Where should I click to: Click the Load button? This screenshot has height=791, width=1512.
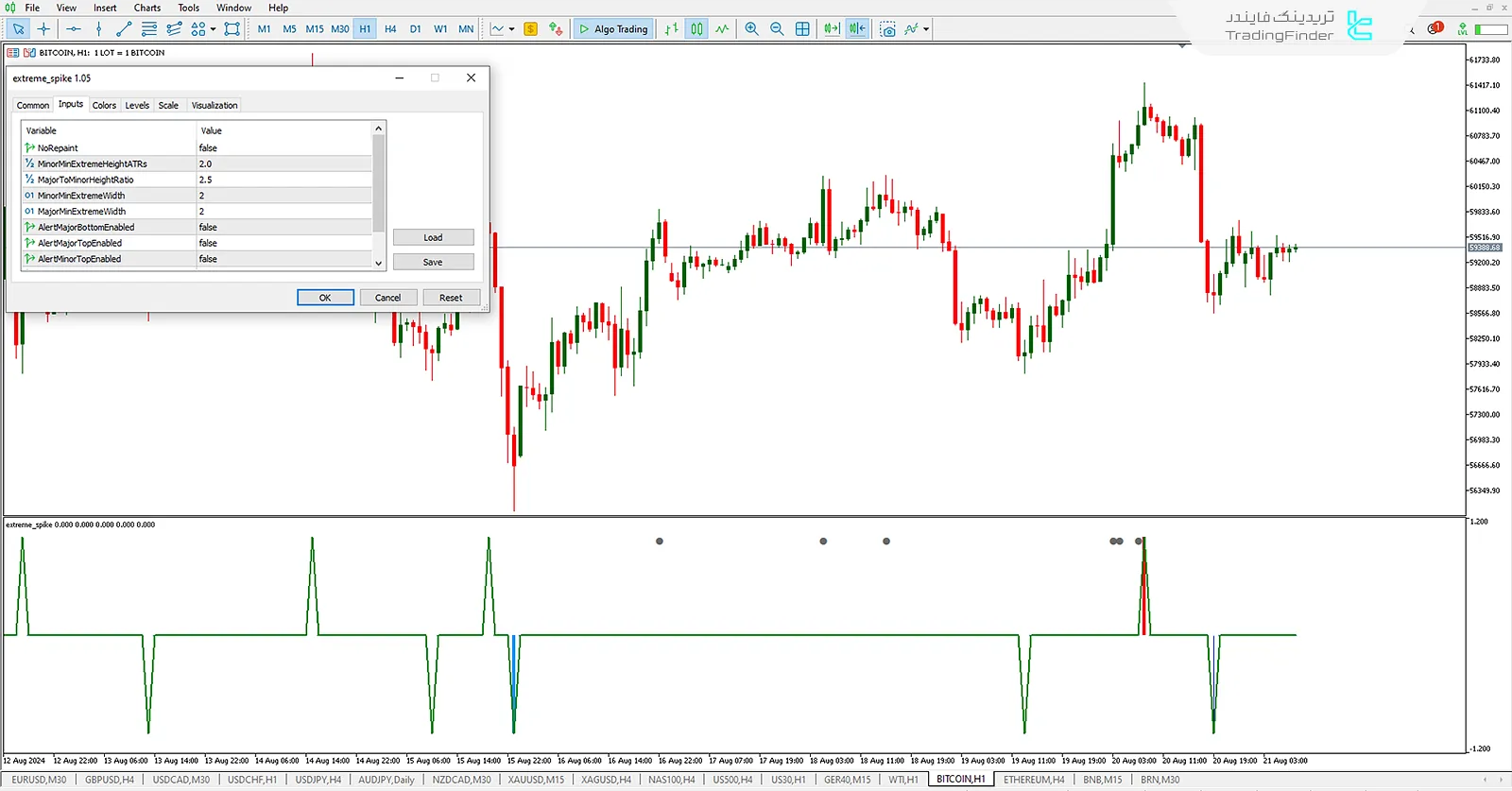coord(433,237)
